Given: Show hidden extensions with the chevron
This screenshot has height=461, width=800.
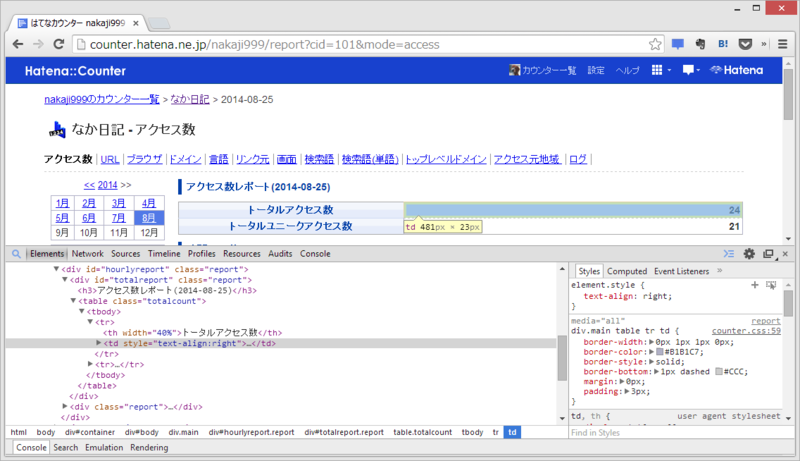Looking at the screenshot, I should [764, 44].
